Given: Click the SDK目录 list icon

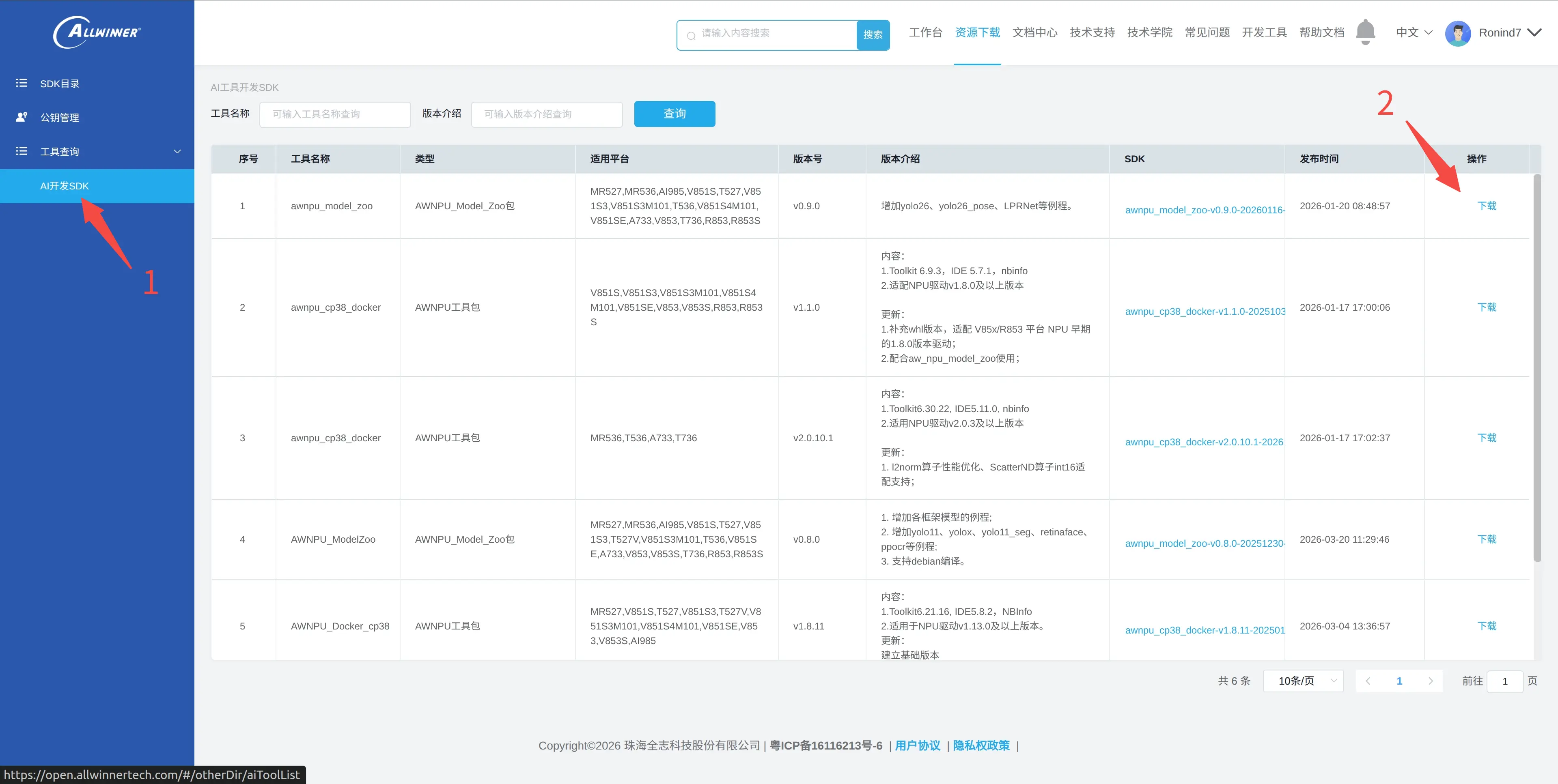Looking at the screenshot, I should (x=21, y=84).
